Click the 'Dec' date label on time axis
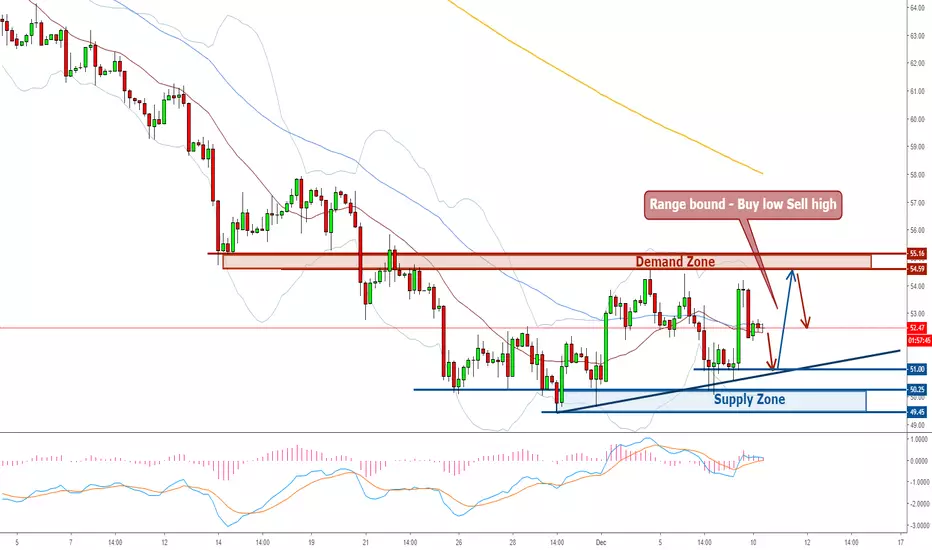The image size is (932, 550). pos(601,542)
